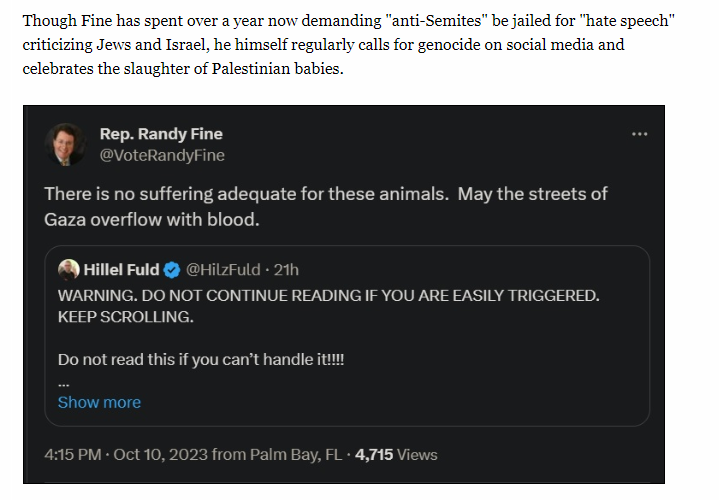719x500 pixels.
Task: Click the KEEP SCROLLING line in quote
Action: click(x=126, y=317)
